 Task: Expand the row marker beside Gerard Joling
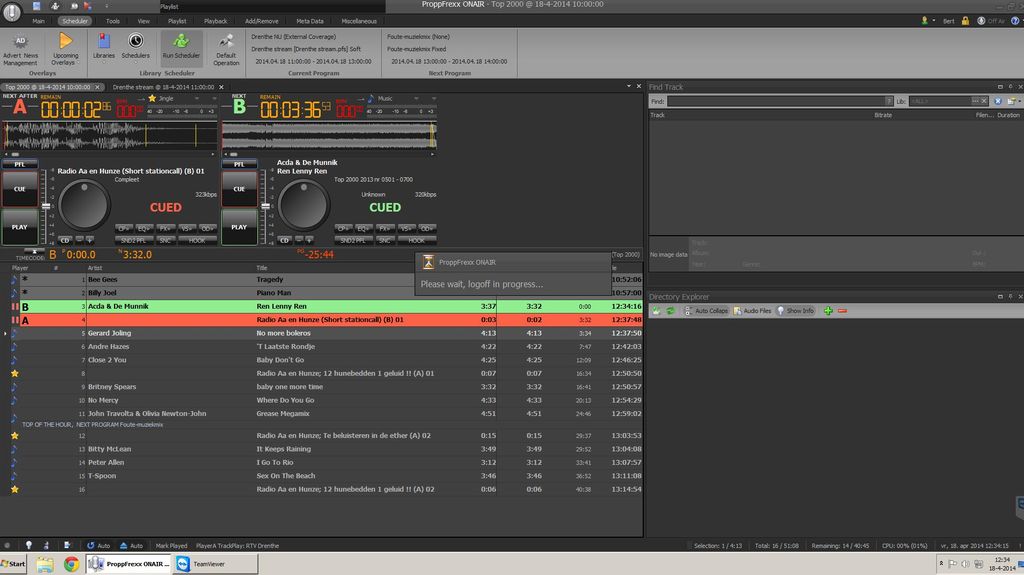(5, 333)
